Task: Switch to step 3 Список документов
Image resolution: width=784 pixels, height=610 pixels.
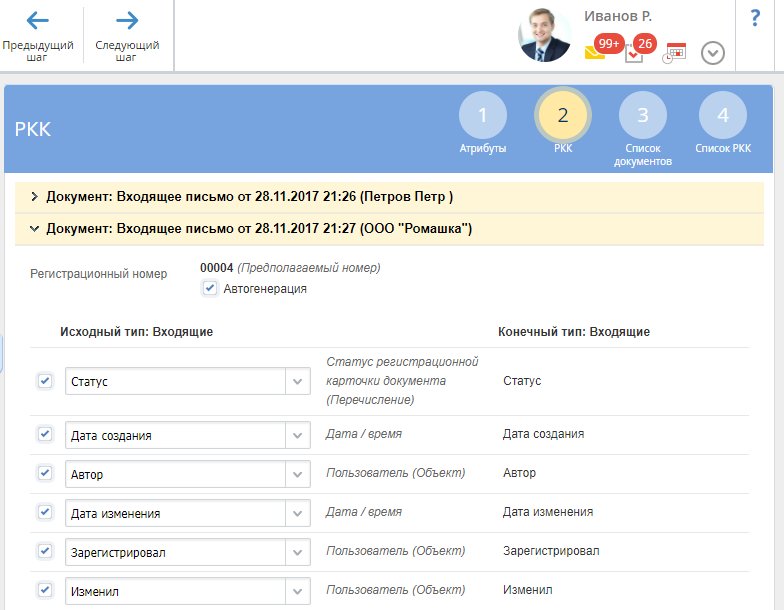Action: coord(642,129)
